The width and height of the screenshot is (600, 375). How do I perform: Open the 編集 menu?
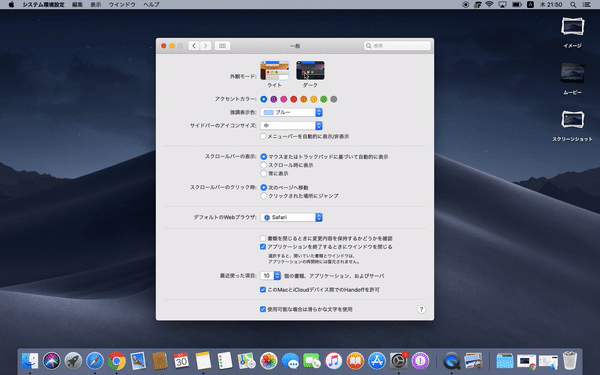click(77, 5)
